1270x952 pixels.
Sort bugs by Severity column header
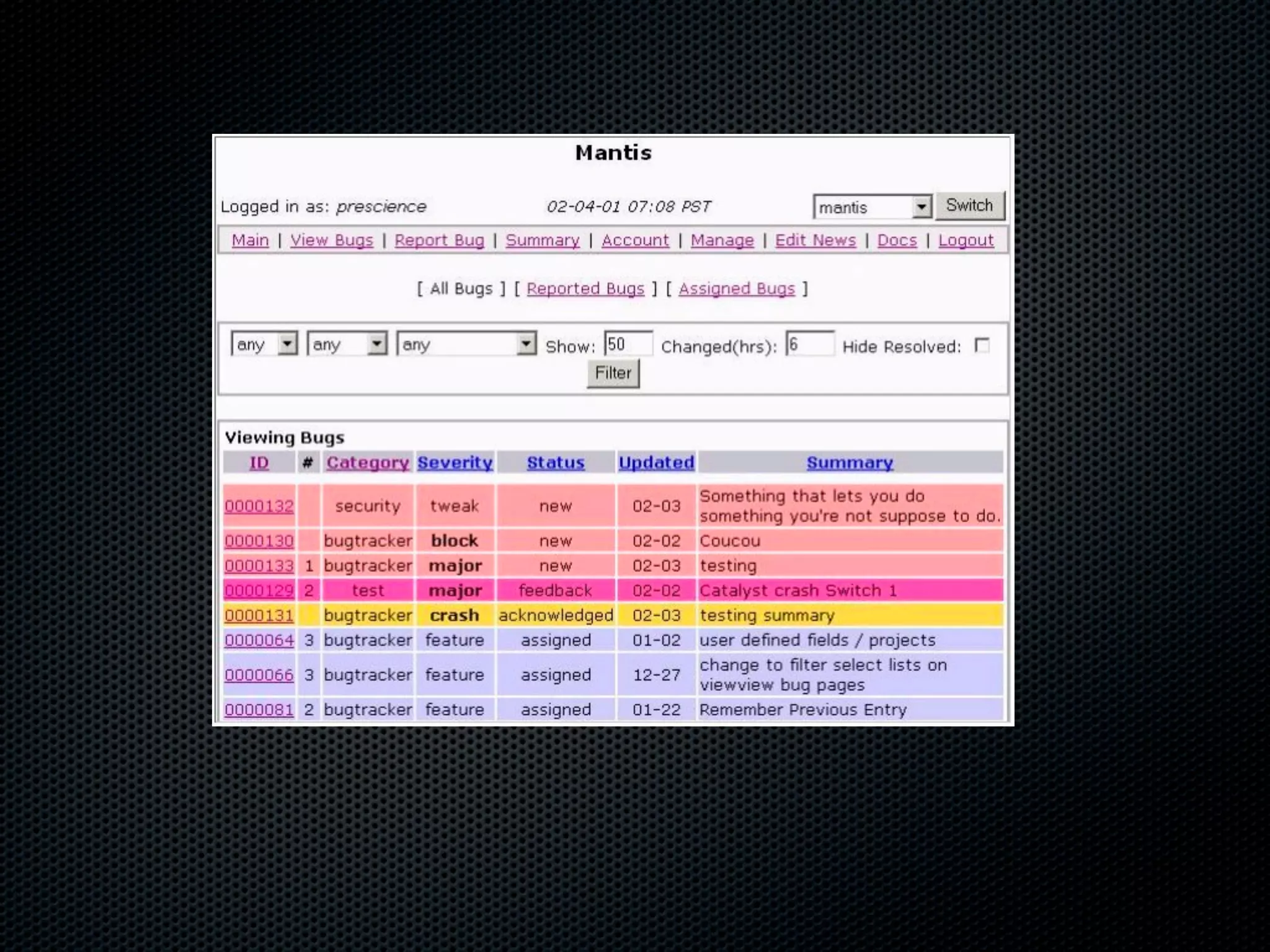pyautogui.click(x=455, y=462)
